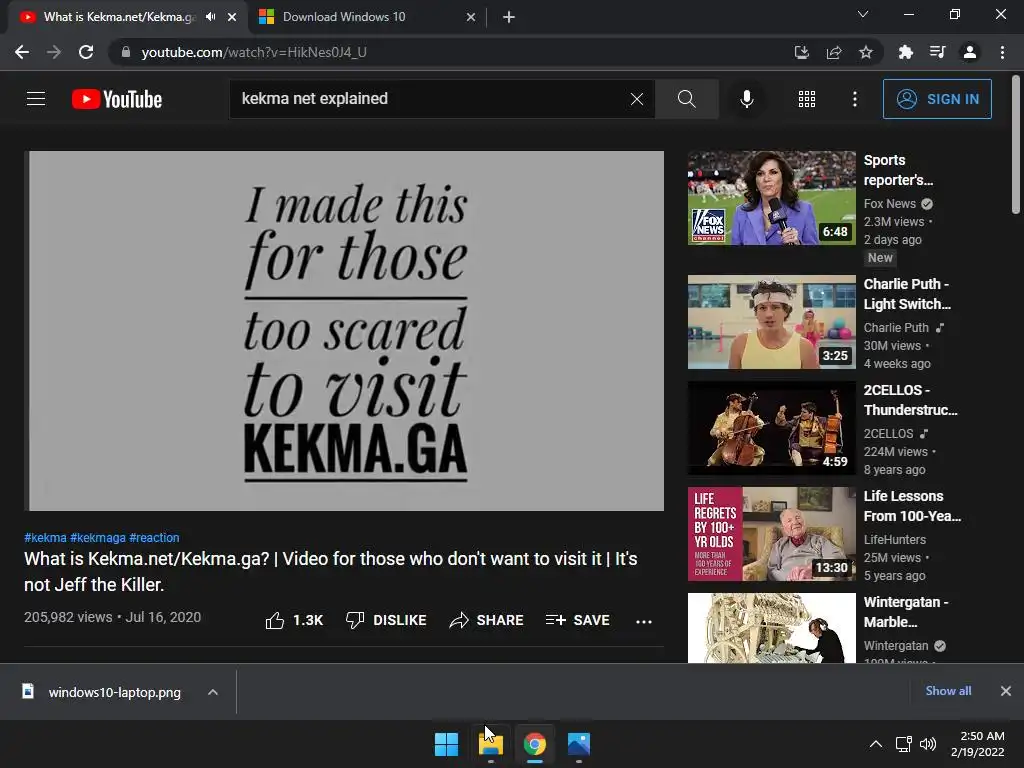Bookmark this tab with the star icon

tap(866, 52)
